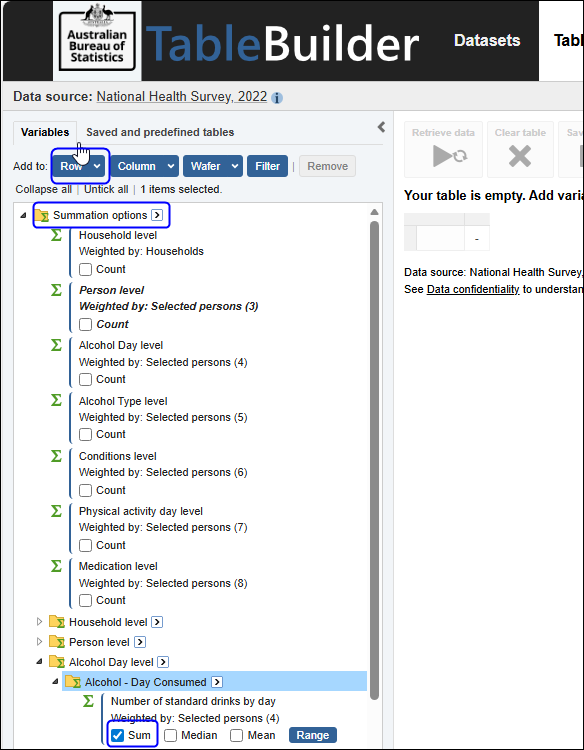Open arrow box next to Summation options
The height and width of the screenshot is (750, 584).
(x=156, y=215)
